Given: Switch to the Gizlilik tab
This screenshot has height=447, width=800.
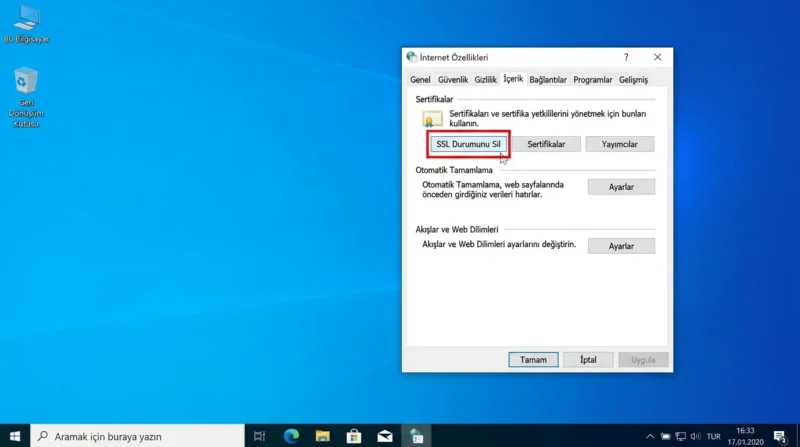Looking at the screenshot, I should (485, 80).
